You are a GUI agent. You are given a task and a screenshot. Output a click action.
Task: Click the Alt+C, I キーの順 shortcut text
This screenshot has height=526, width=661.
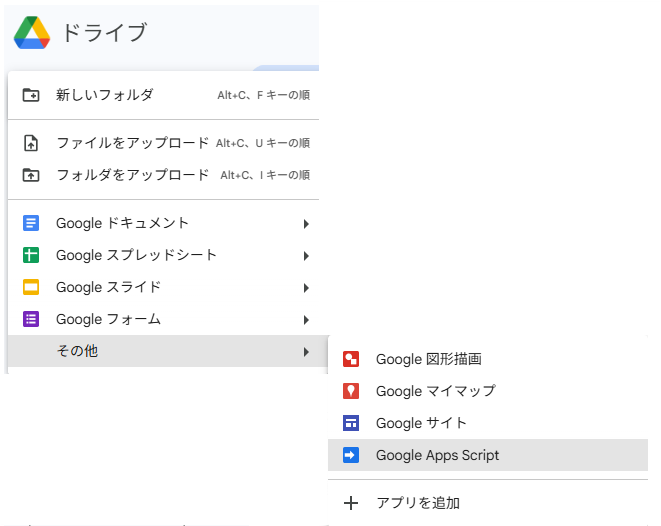[265, 175]
